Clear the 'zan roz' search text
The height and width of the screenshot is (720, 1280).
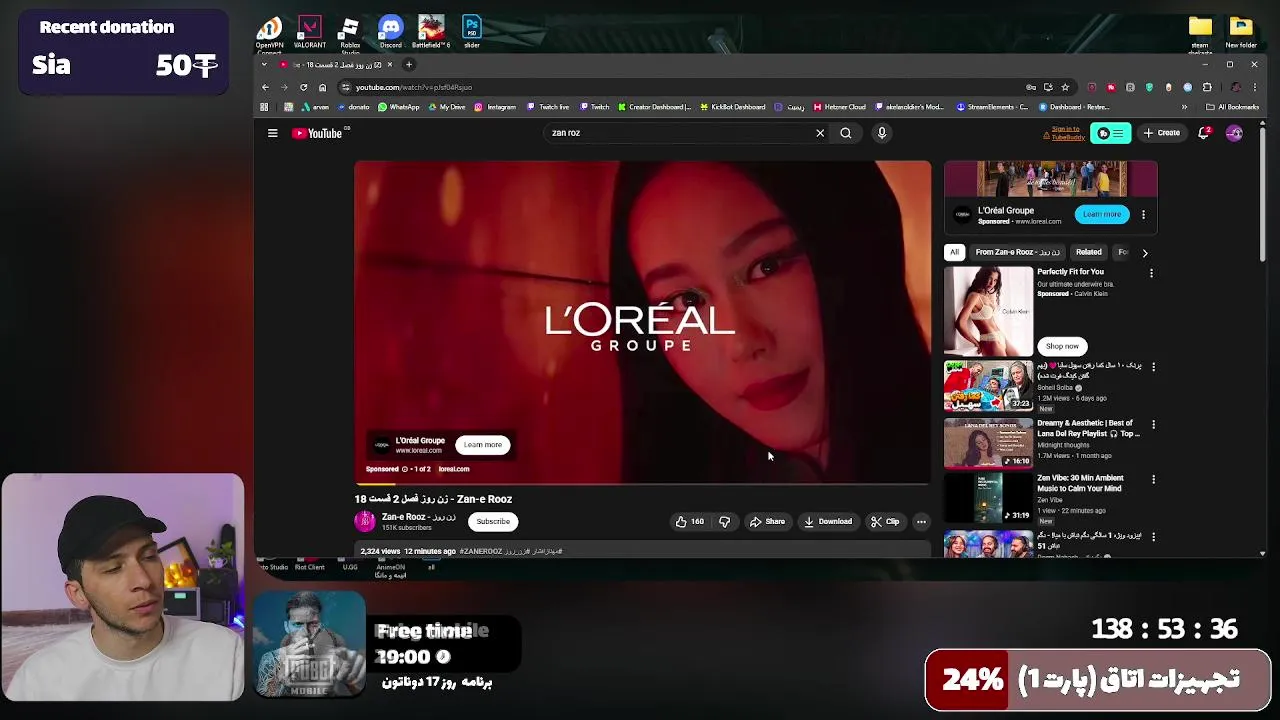point(820,133)
